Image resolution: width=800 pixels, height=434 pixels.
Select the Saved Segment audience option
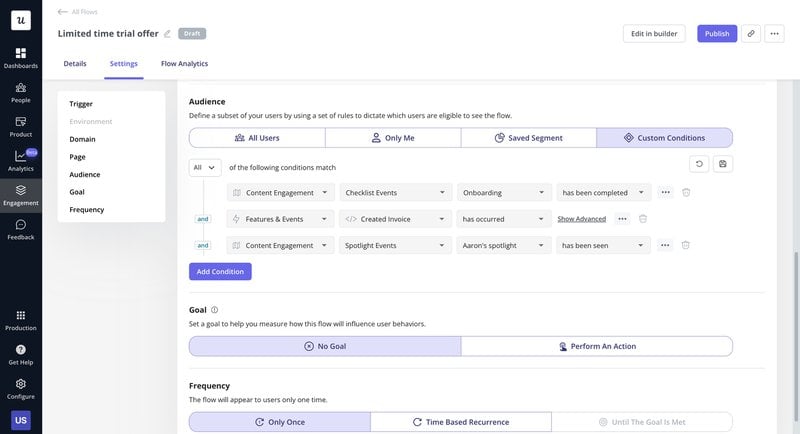[x=529, y=138]
